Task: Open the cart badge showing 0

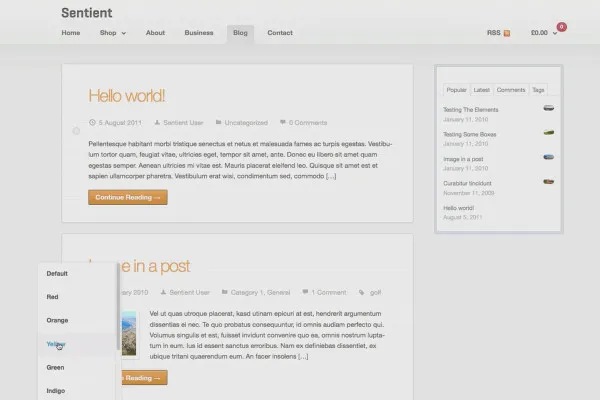Action: [561, 27]
